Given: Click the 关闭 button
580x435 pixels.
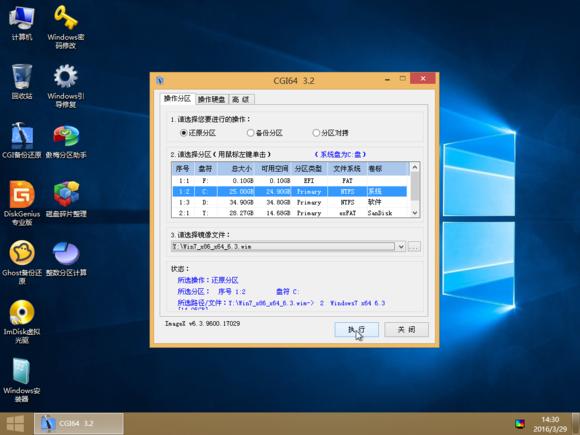Looking at the screenshot, I should tap(406, 329).
